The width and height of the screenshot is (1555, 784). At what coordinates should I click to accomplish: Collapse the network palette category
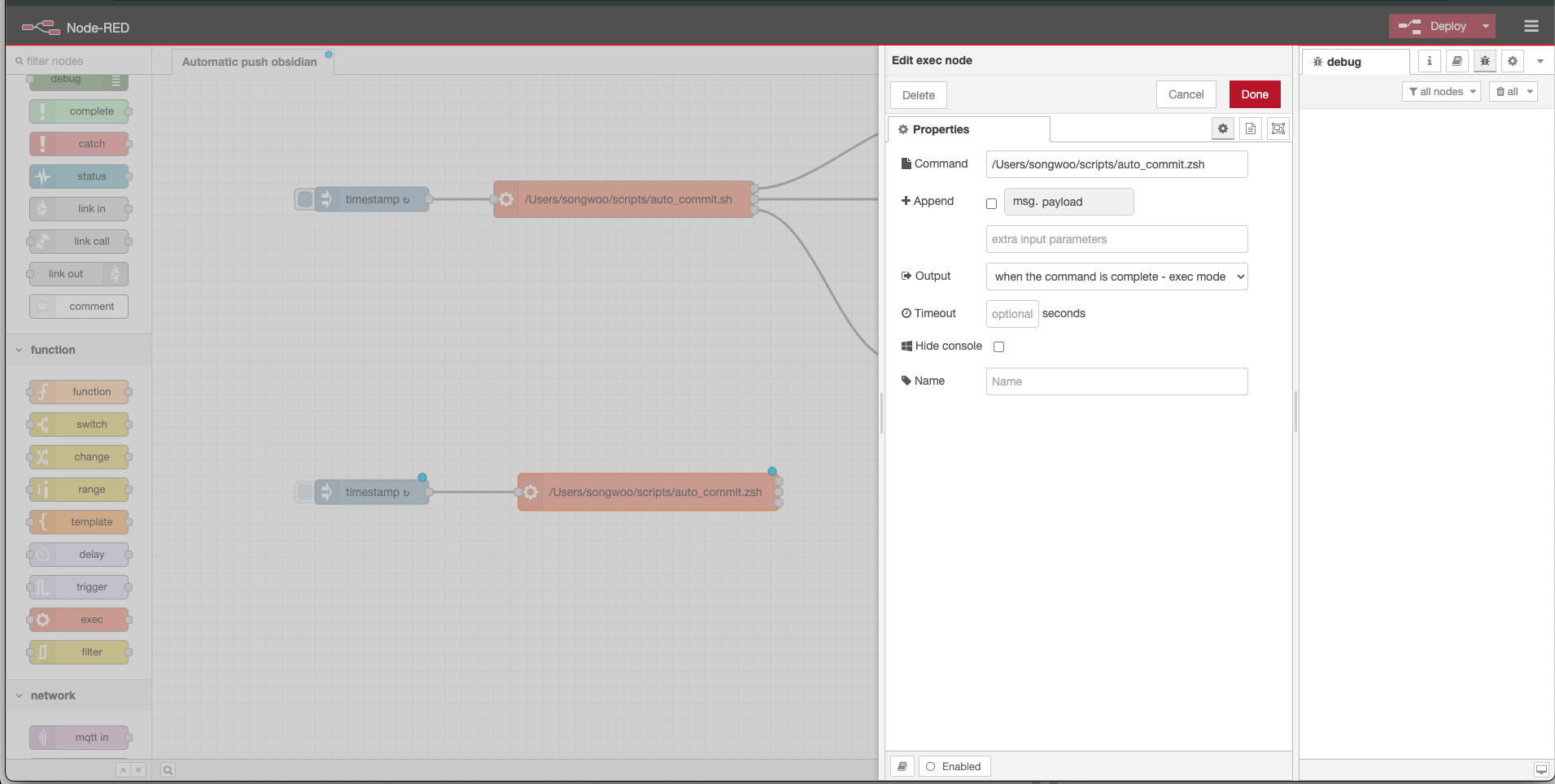pyautogui.click(x=78, y=695)
